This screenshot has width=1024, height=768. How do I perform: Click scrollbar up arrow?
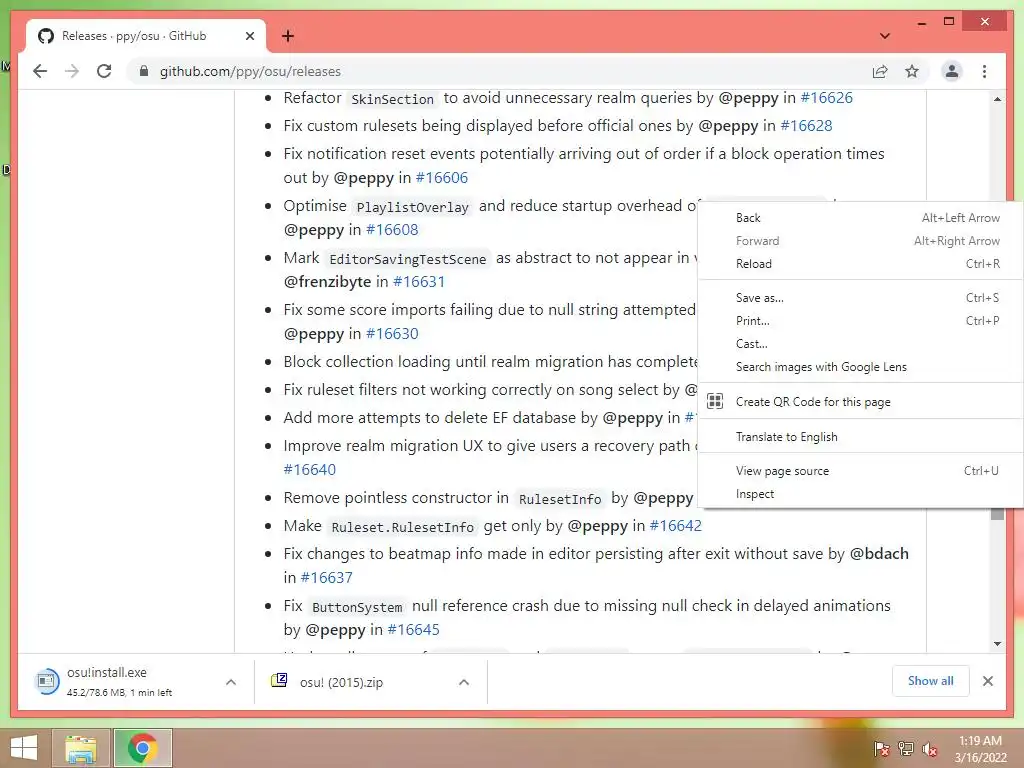coord(997,99)
